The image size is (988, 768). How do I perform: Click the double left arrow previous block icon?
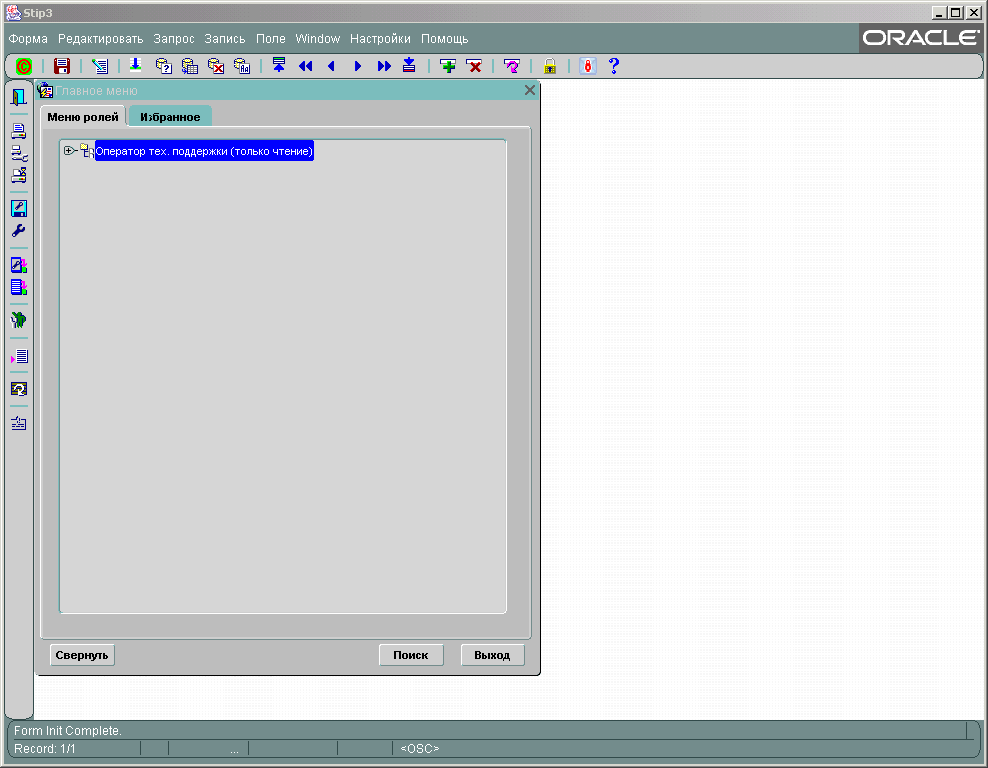click(x=306, y=66)
